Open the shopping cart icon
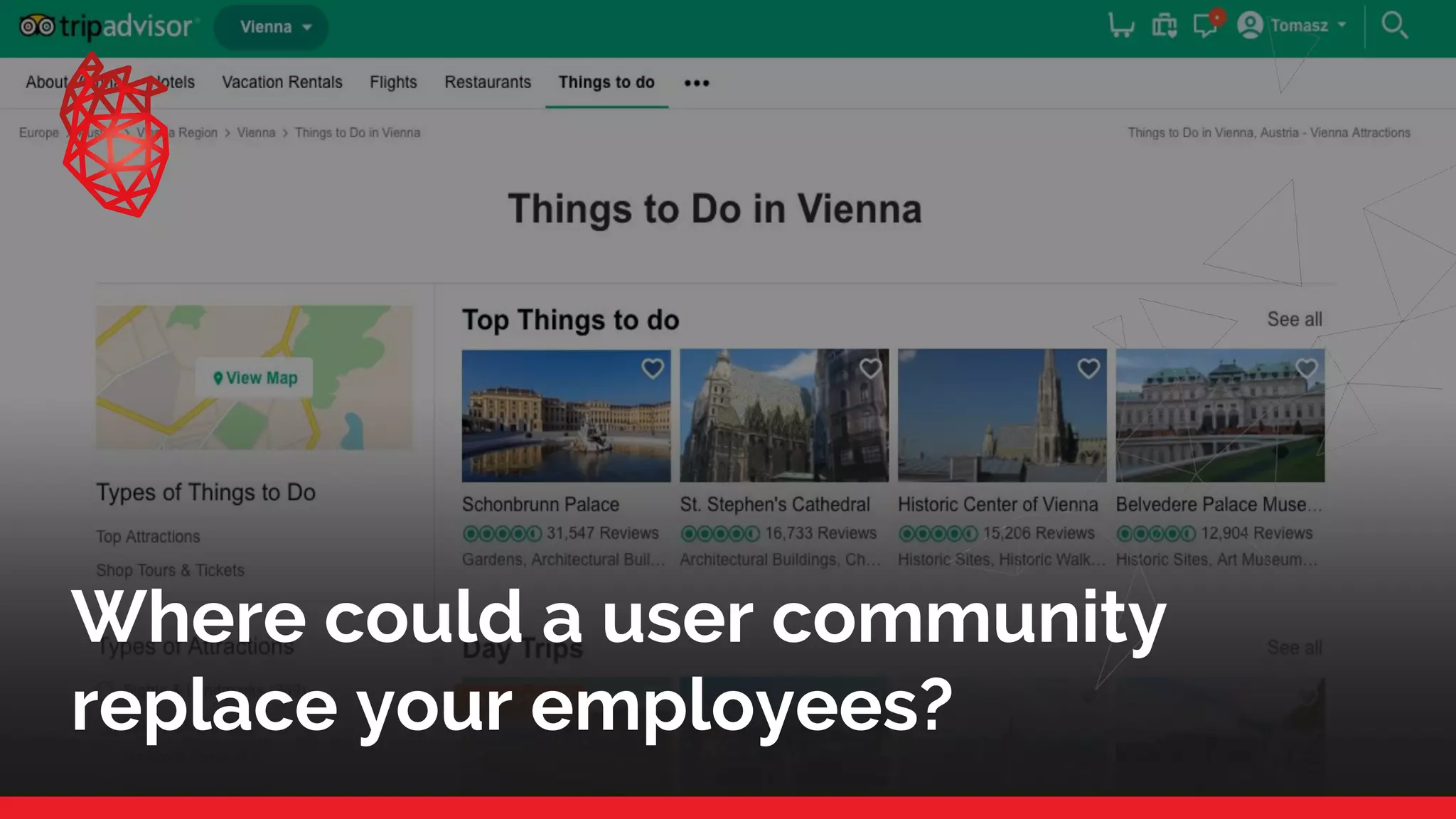1456x819 pixels. point(1121,26)
